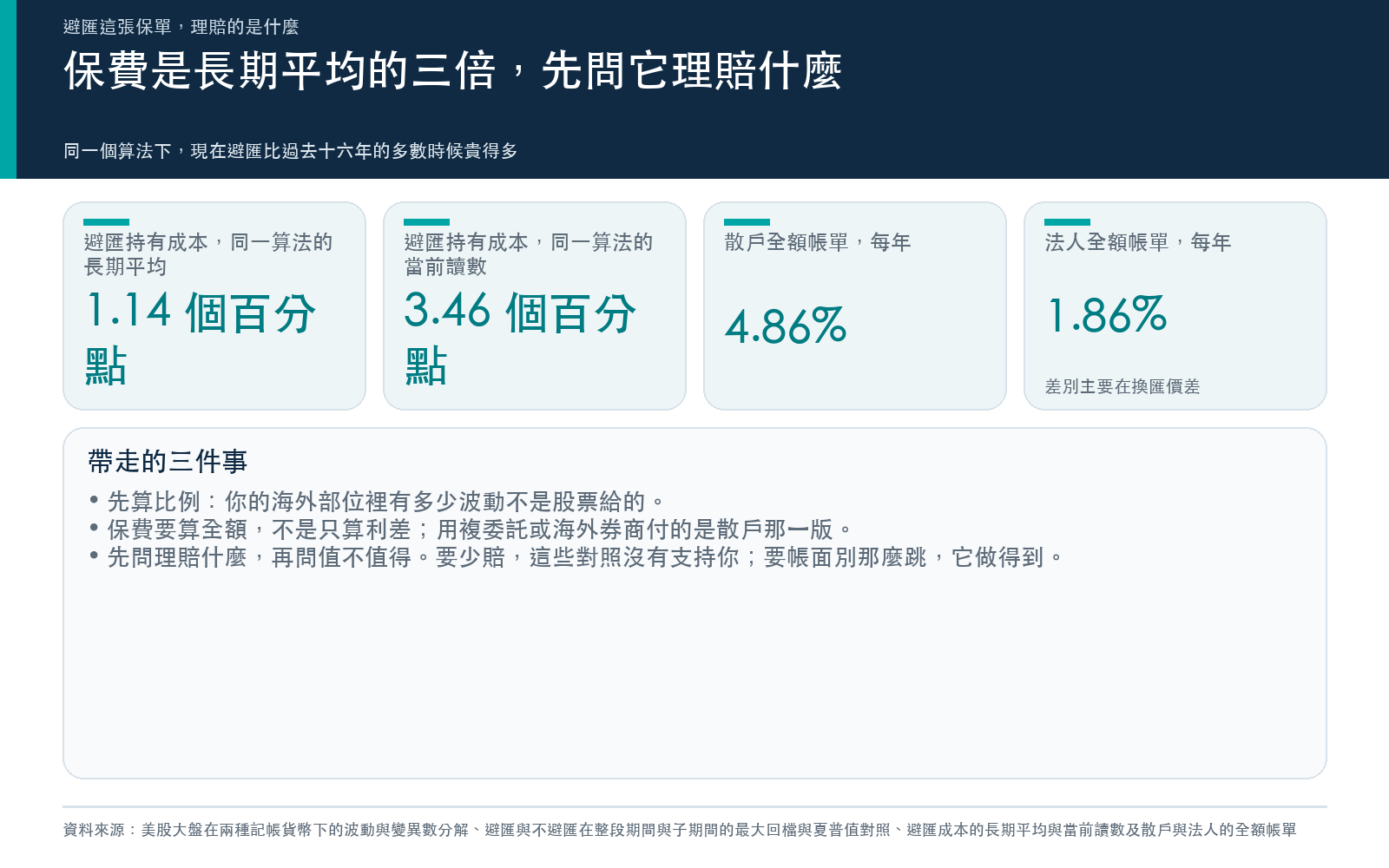The height and width of the screenshot is (868, 1389).
Task: Click the subtitle 同一個算法下，現在避匯比過去十六年的多數時候貴得多
Action: tap(290, 151)
